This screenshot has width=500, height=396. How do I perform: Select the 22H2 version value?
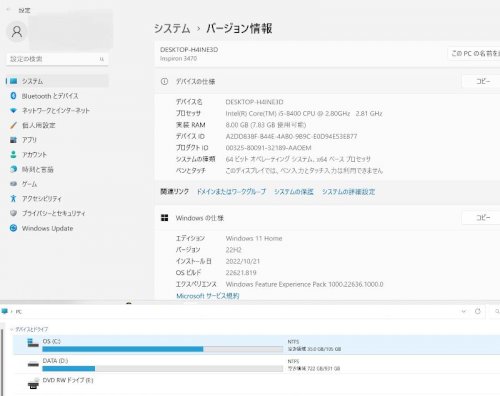coord(233,250)
